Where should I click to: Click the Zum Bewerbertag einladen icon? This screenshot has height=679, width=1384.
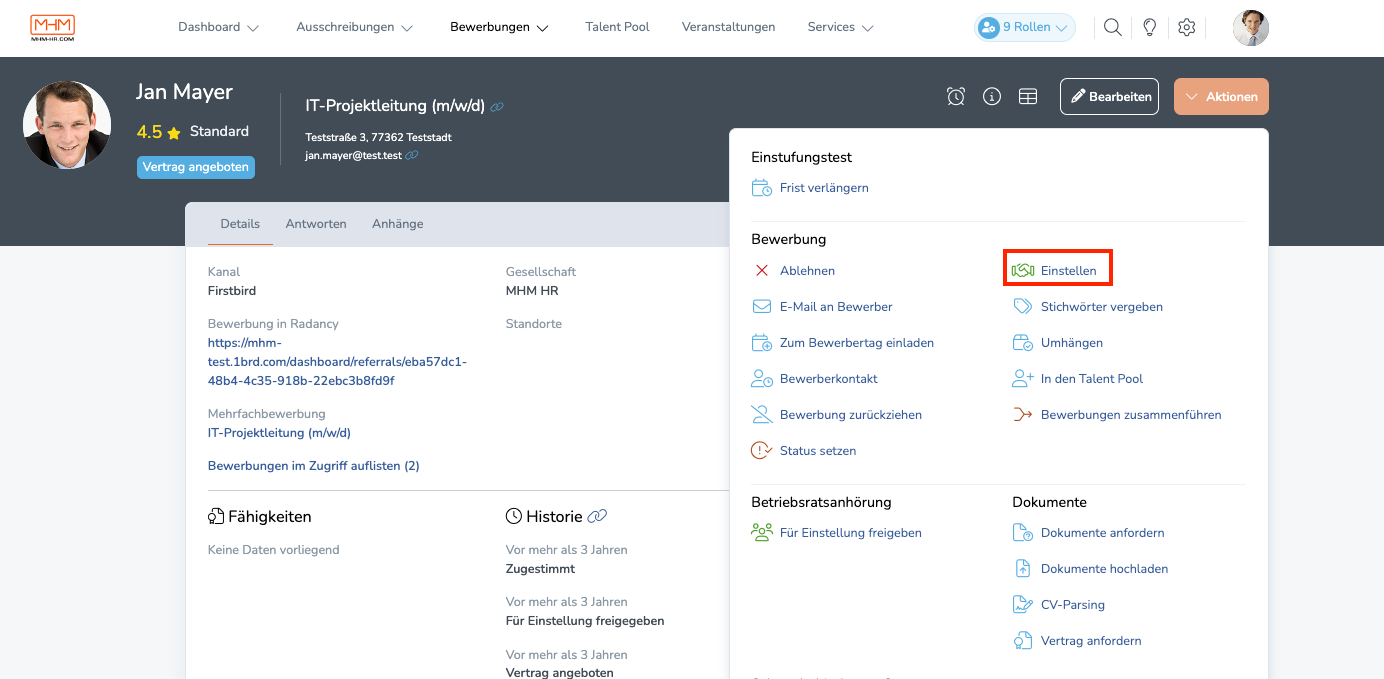(762, 343)
